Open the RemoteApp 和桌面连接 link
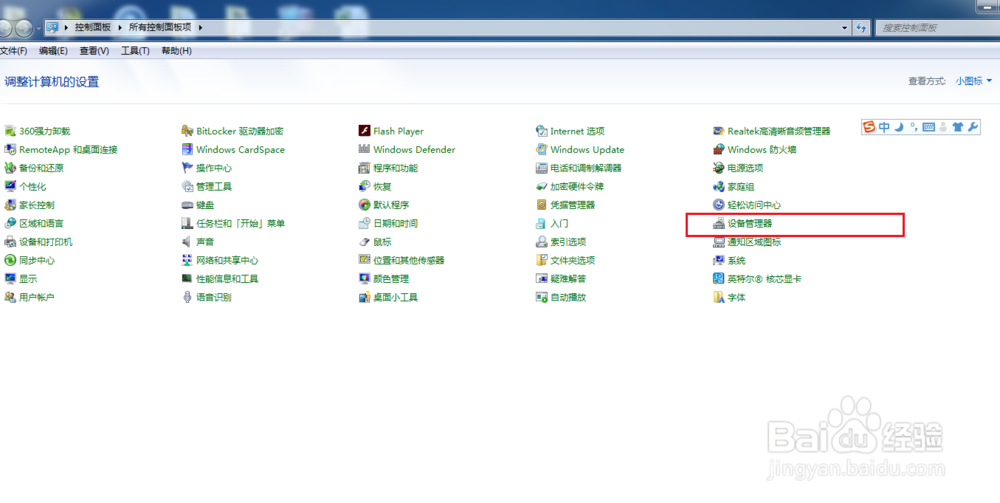Image resolution: width=1000 pixels, height=503 pixels. point(68,150)
